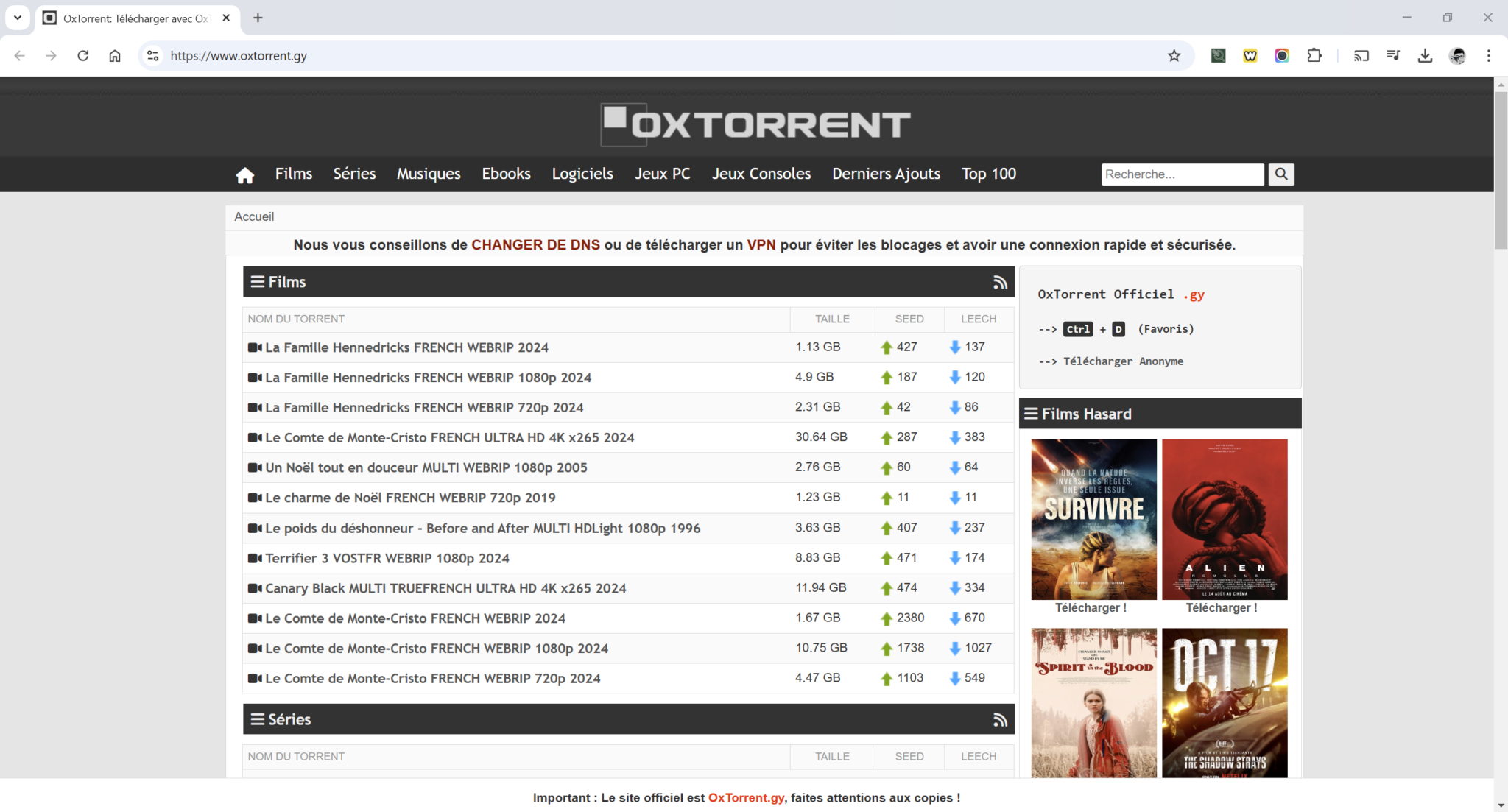Bookmark the page with the star icon

(x=1174, y=55)
